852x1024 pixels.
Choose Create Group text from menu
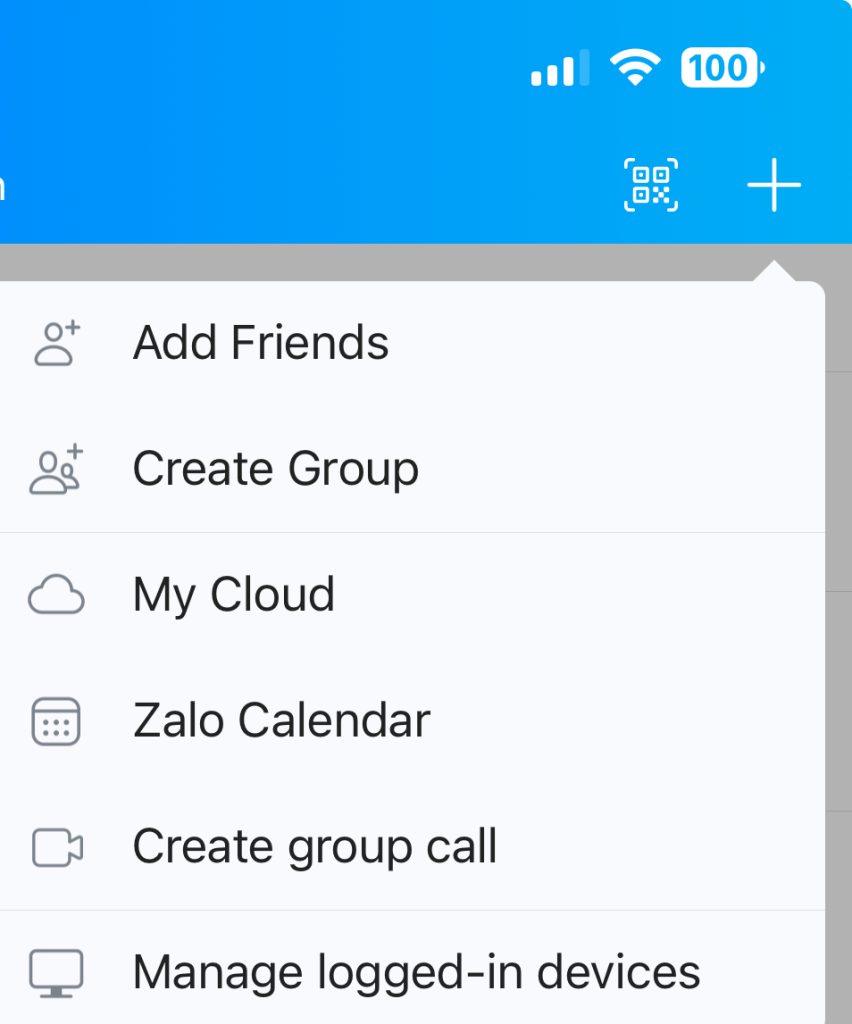pyautogui.click(x=275, y=469)
